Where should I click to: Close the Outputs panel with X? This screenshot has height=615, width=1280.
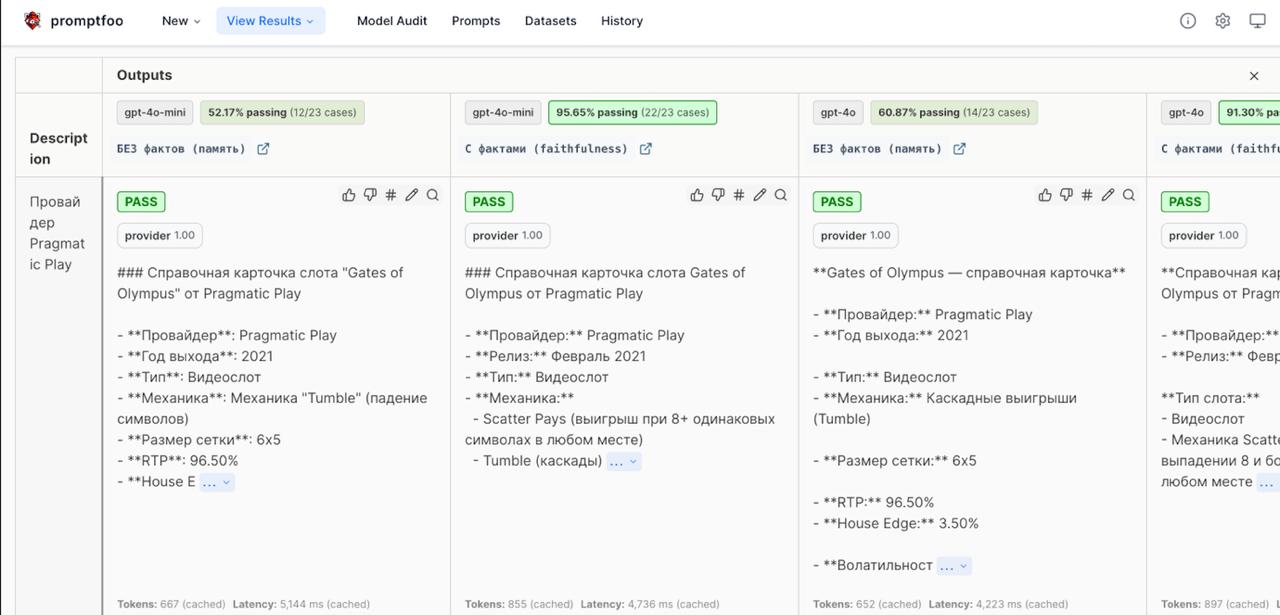(1254, 76)
